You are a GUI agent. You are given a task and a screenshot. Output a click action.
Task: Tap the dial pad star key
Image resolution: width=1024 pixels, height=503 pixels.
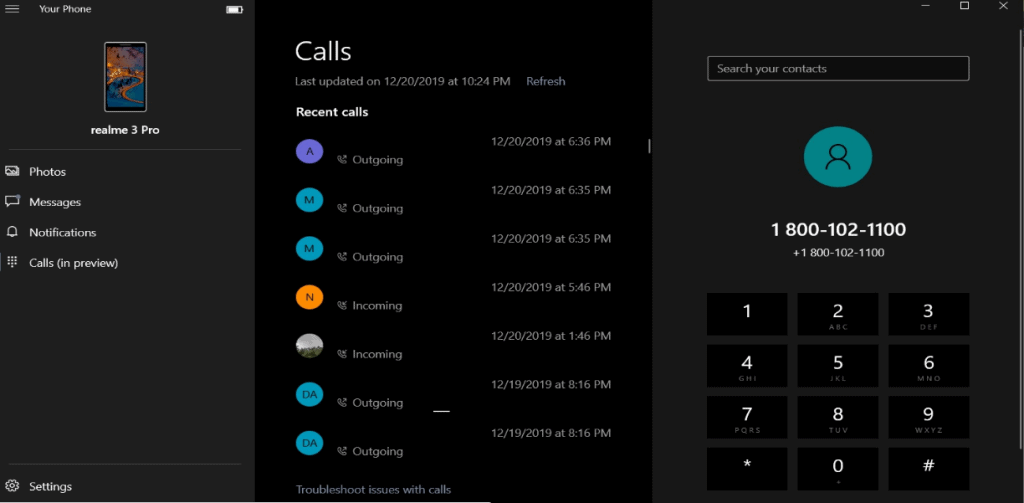(x=747, y=468)
